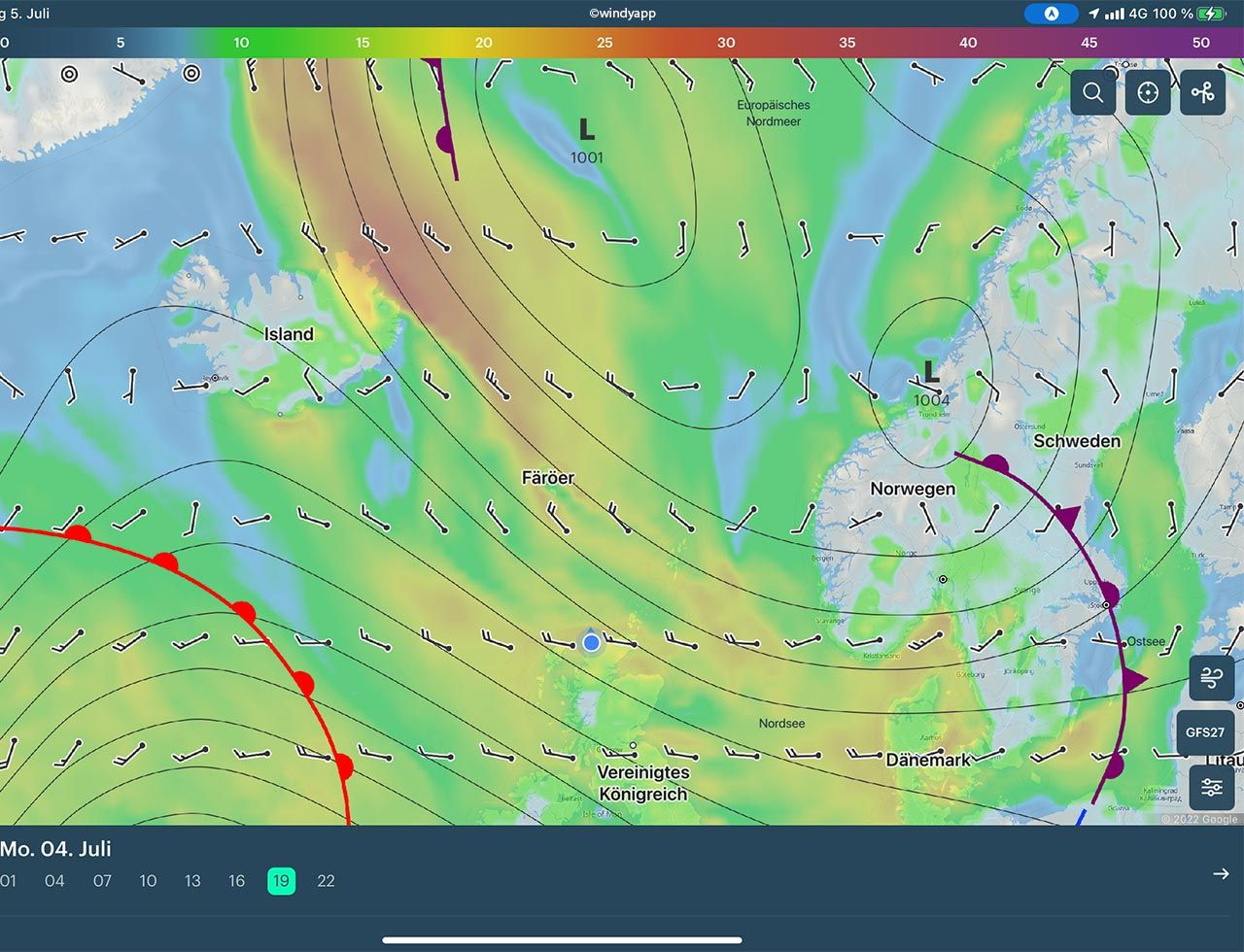Open the map search magnifier

click(x=1093, y=93)
